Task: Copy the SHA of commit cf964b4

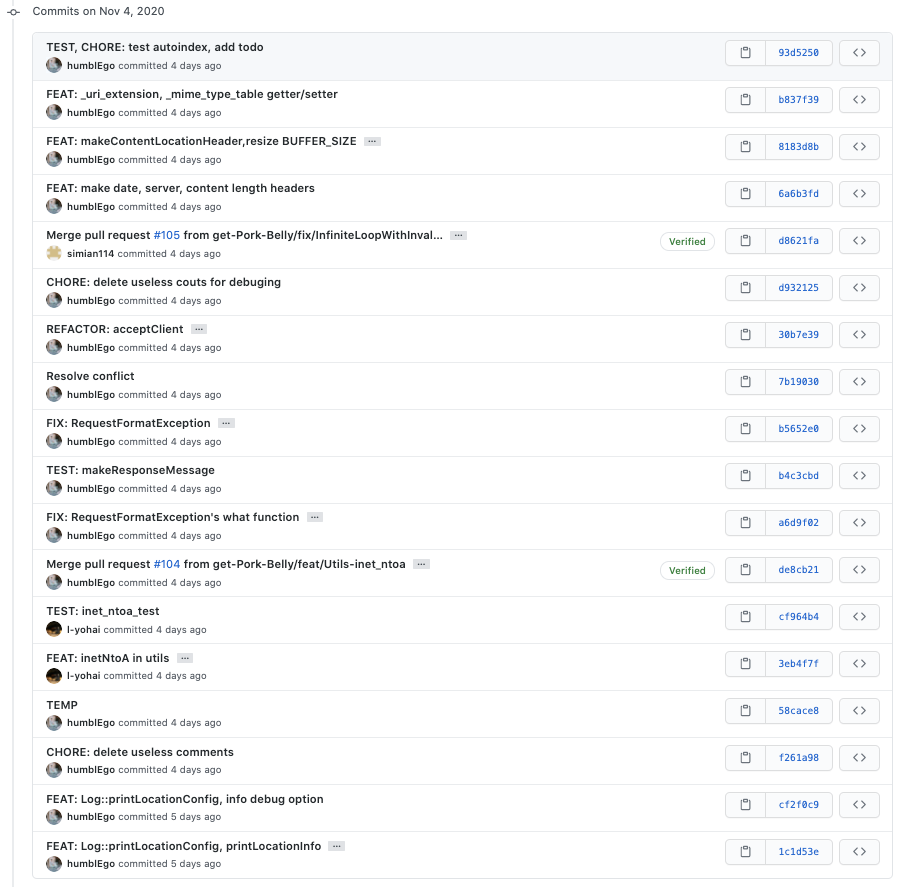Action: click(745, 617)
